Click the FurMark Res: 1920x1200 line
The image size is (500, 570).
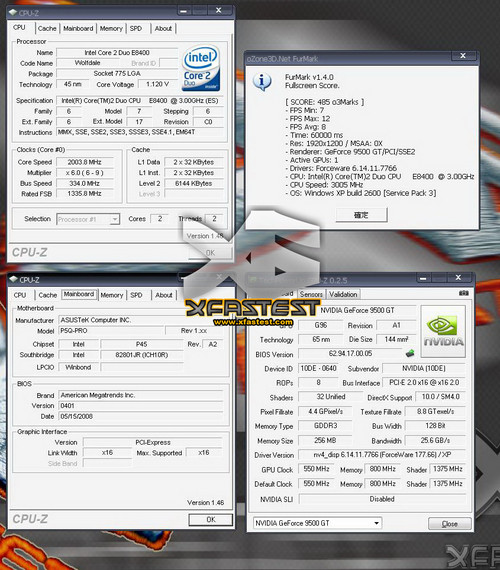pos(334,143)
